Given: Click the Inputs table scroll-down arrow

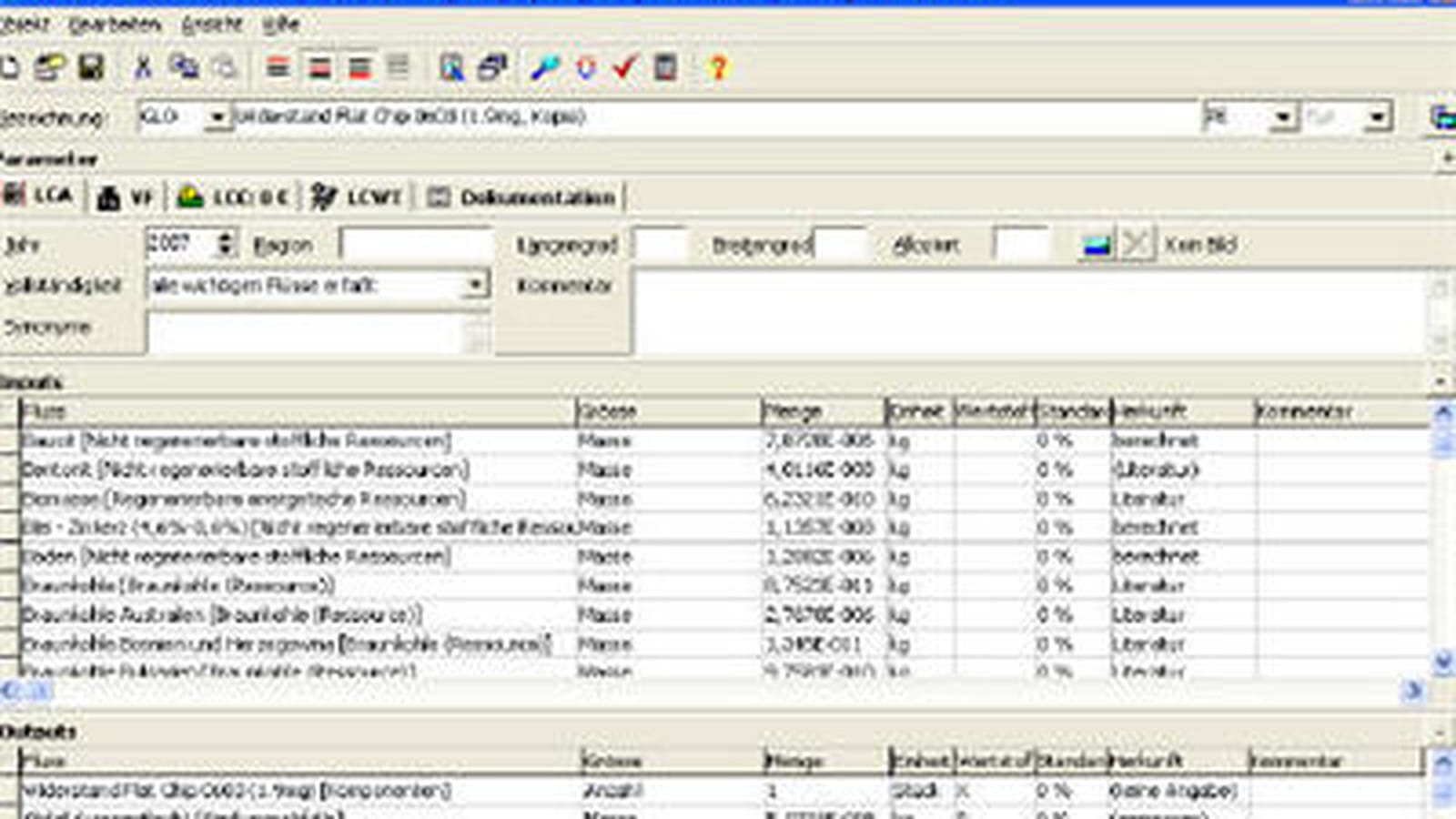Looking at the screenshot, I should click(x=1442, y=662).
